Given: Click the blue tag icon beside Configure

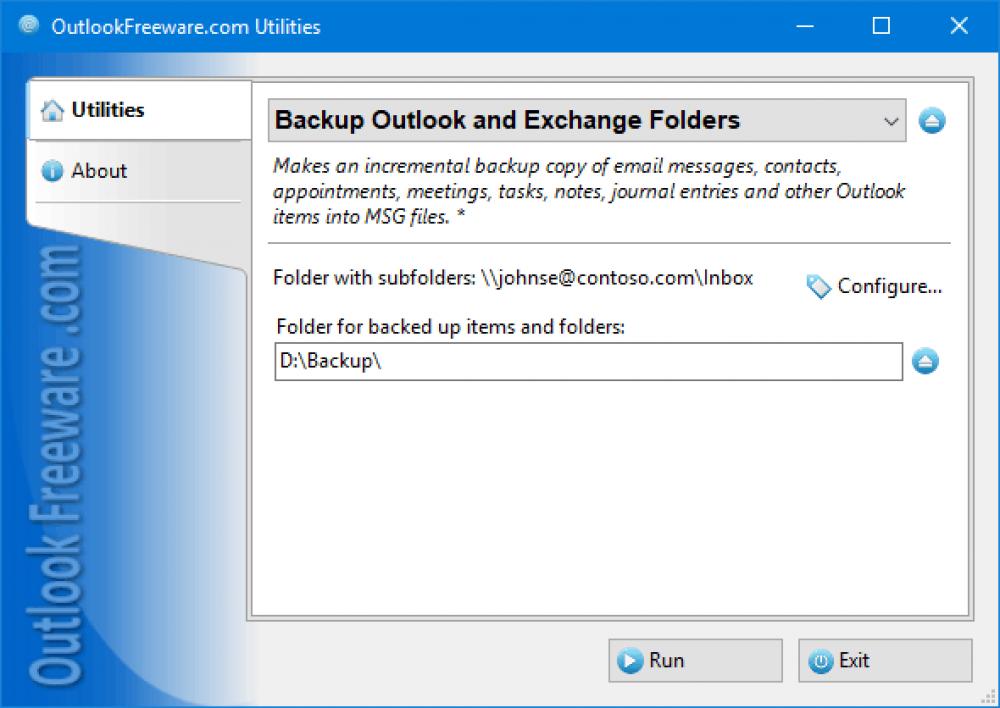Looking at the screenshot, I should (x=817, y=287).
